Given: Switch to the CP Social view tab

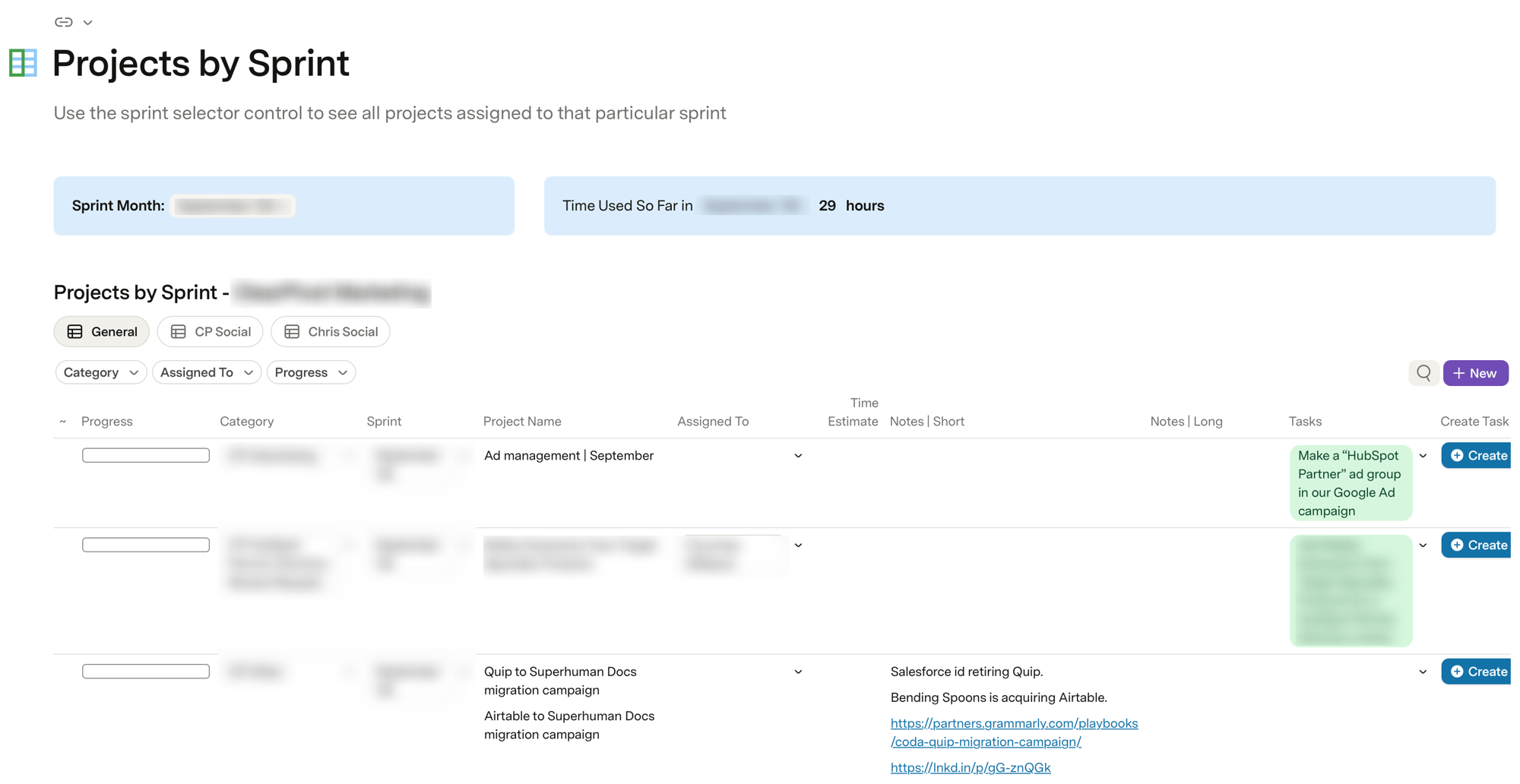Looking at the screenshot, I should (x=211, y=331).
